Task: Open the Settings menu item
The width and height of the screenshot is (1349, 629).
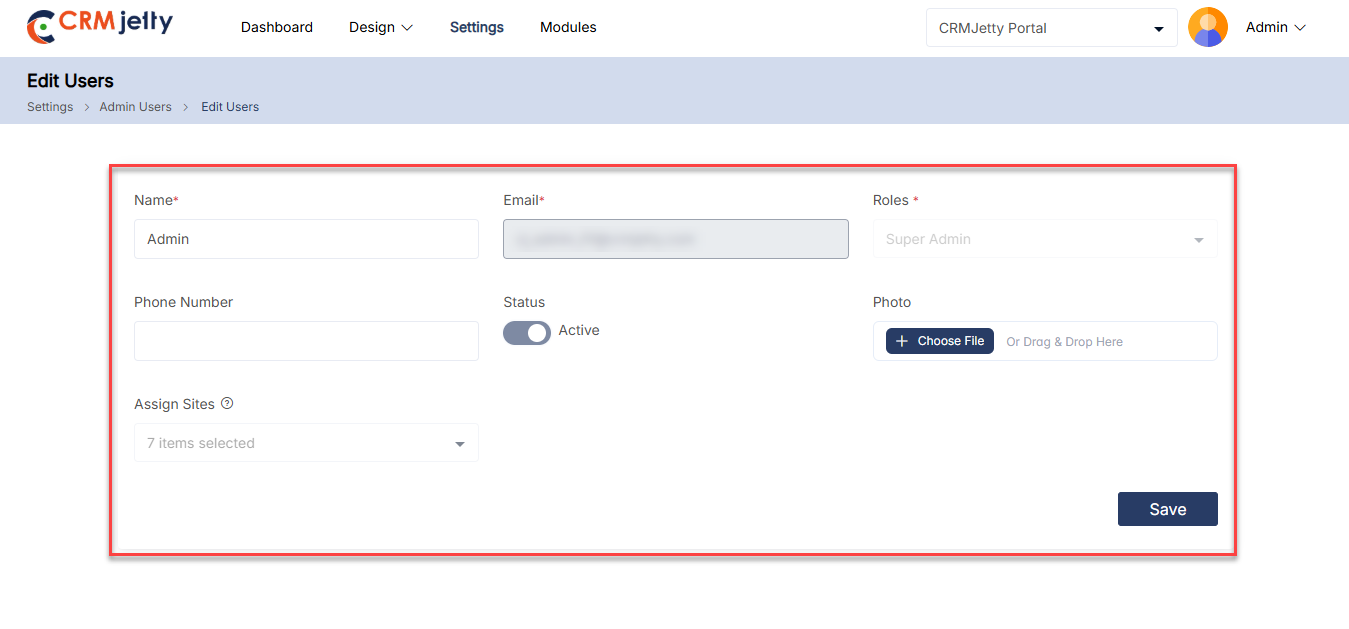Action: pos(477,28)
